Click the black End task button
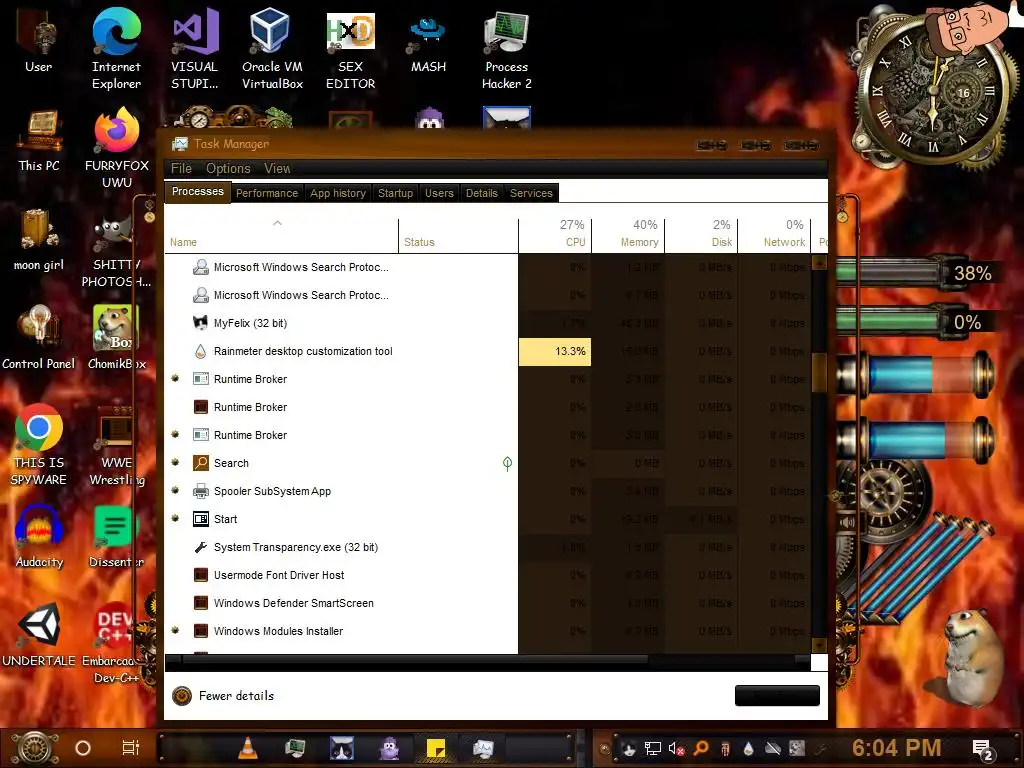The width and height of the screenshot is (1024, 768). click(x=776, y=696)
